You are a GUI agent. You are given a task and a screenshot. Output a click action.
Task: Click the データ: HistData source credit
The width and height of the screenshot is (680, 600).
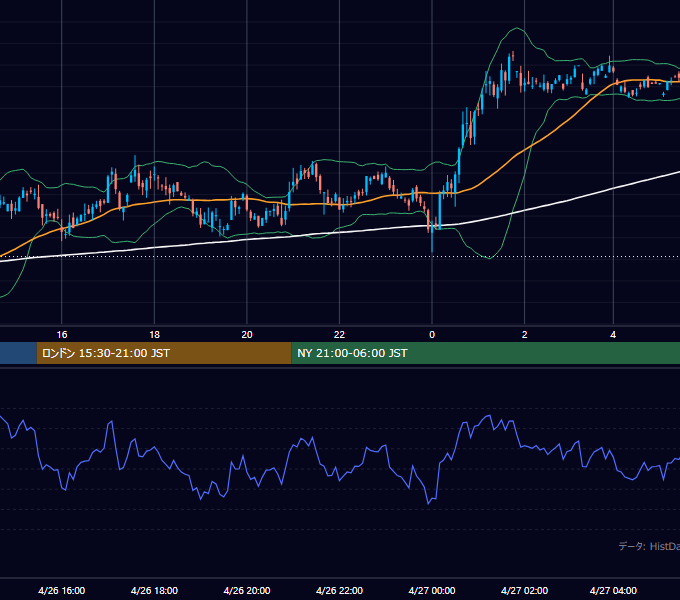tap(649, 546)
